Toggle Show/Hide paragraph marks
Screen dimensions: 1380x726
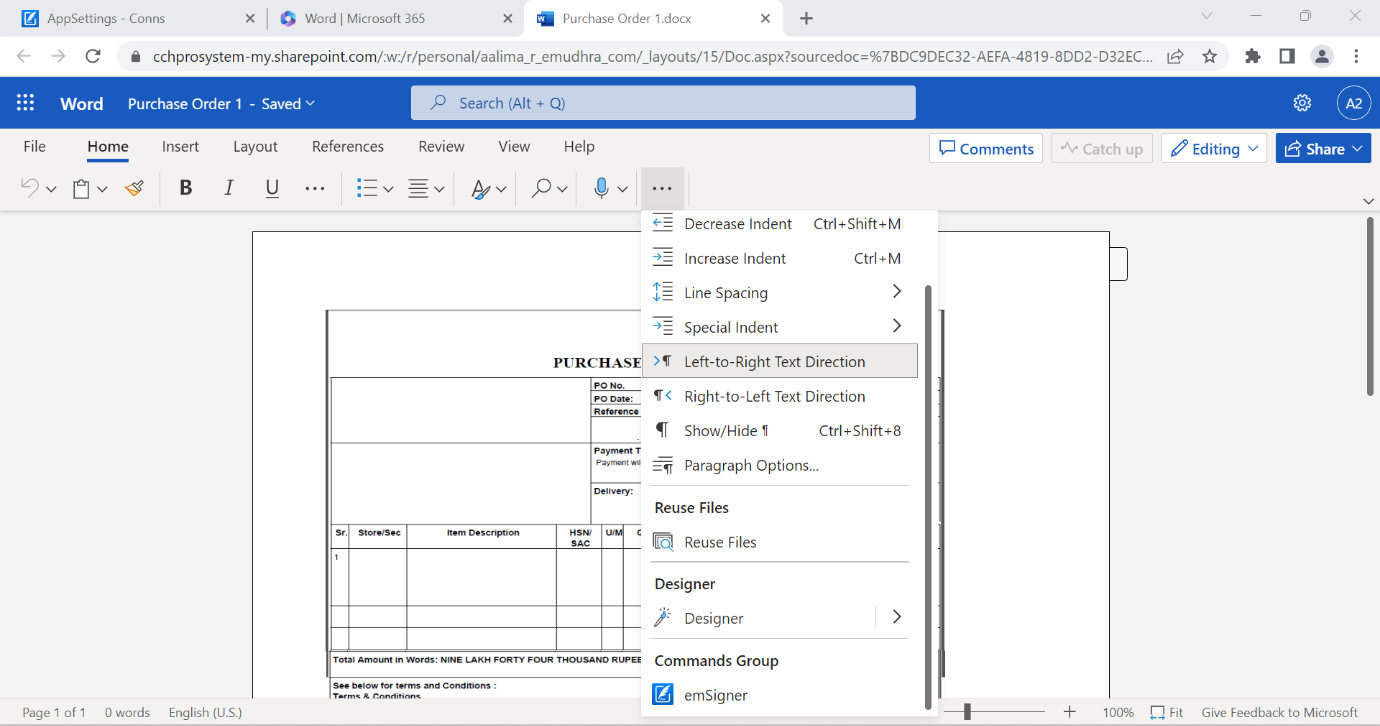(x=780, y=430)
